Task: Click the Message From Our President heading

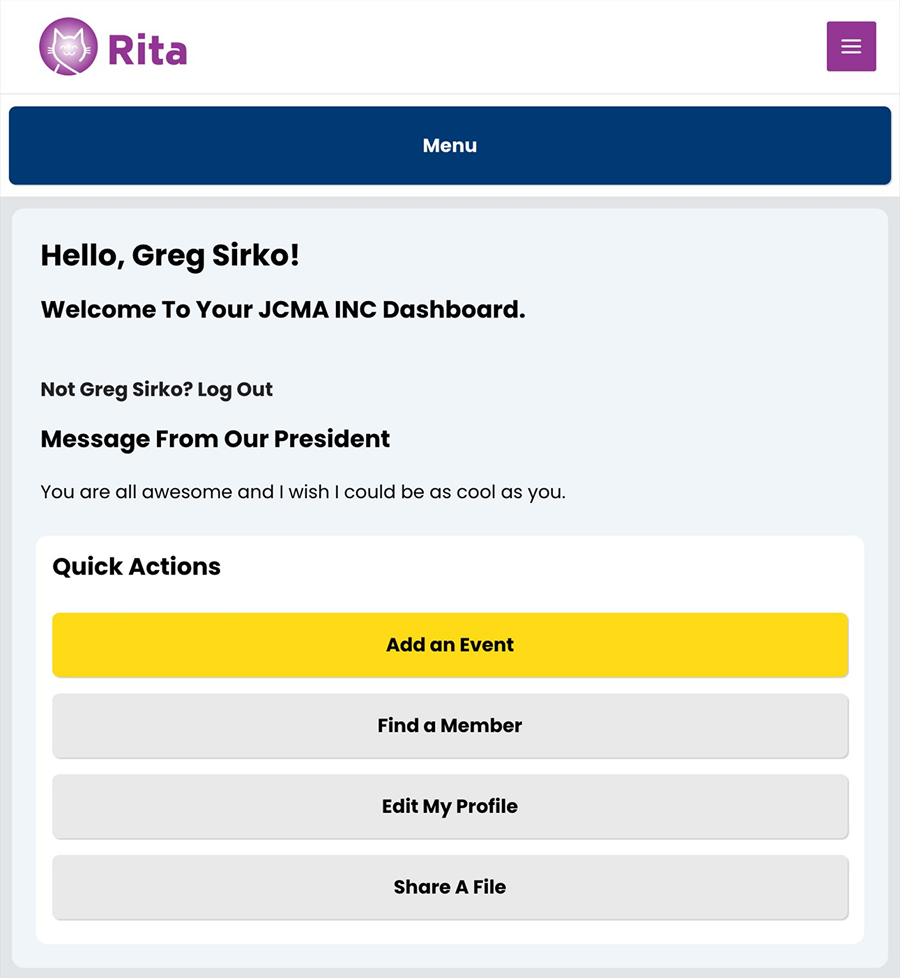Action: (215, 439)
